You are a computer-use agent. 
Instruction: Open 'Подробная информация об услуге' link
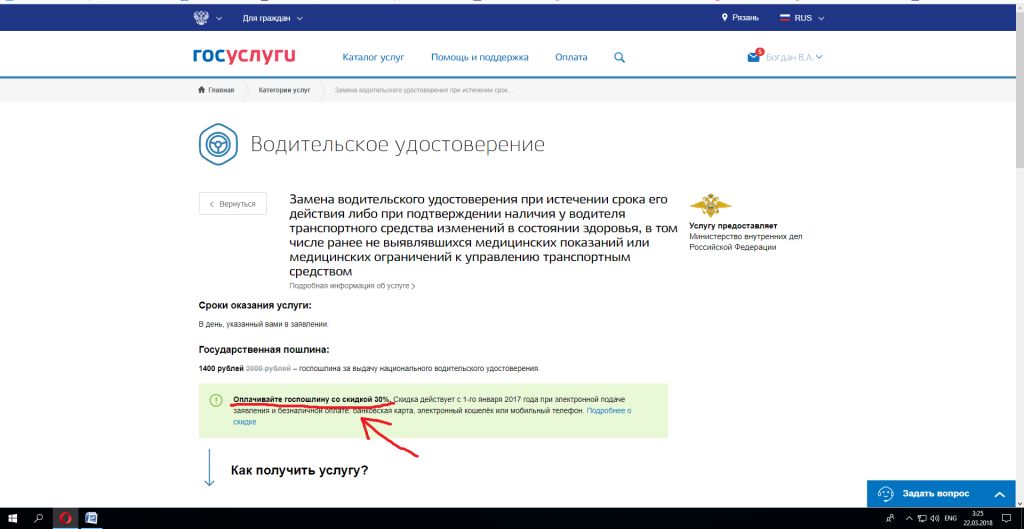(351, 286)
